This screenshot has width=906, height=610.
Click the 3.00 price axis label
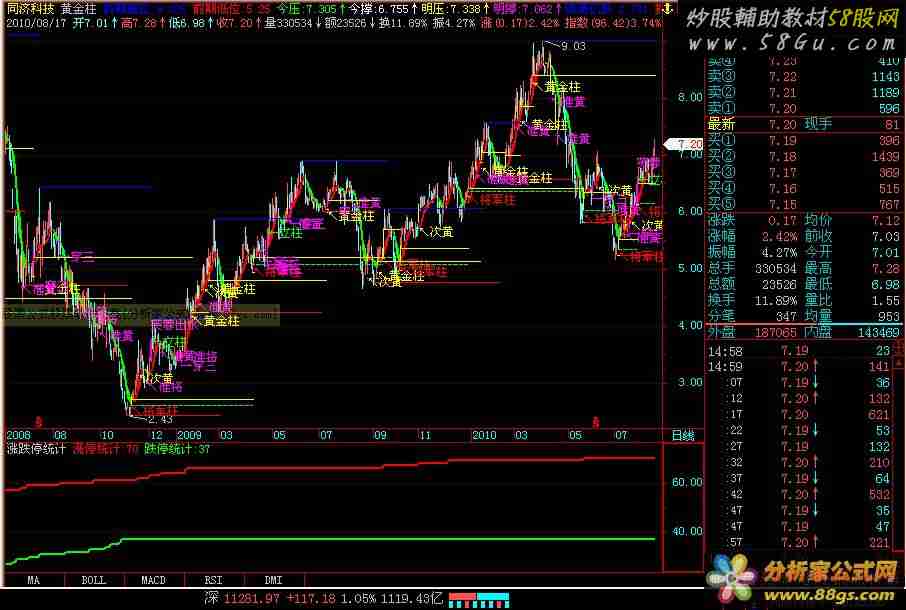coord(690,382)
